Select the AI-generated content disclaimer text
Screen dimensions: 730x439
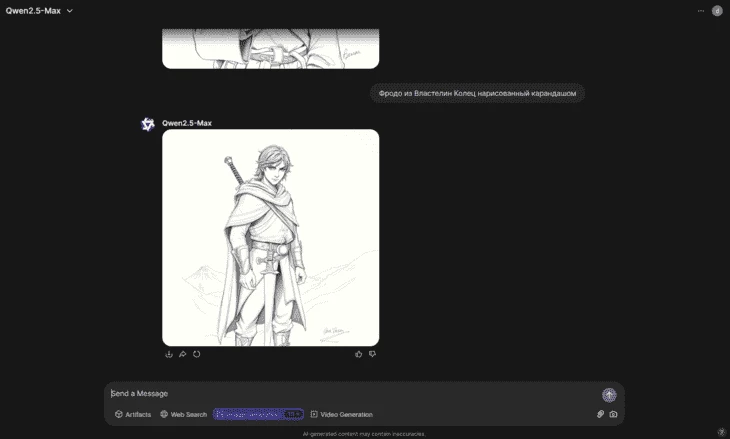(364, 434)
